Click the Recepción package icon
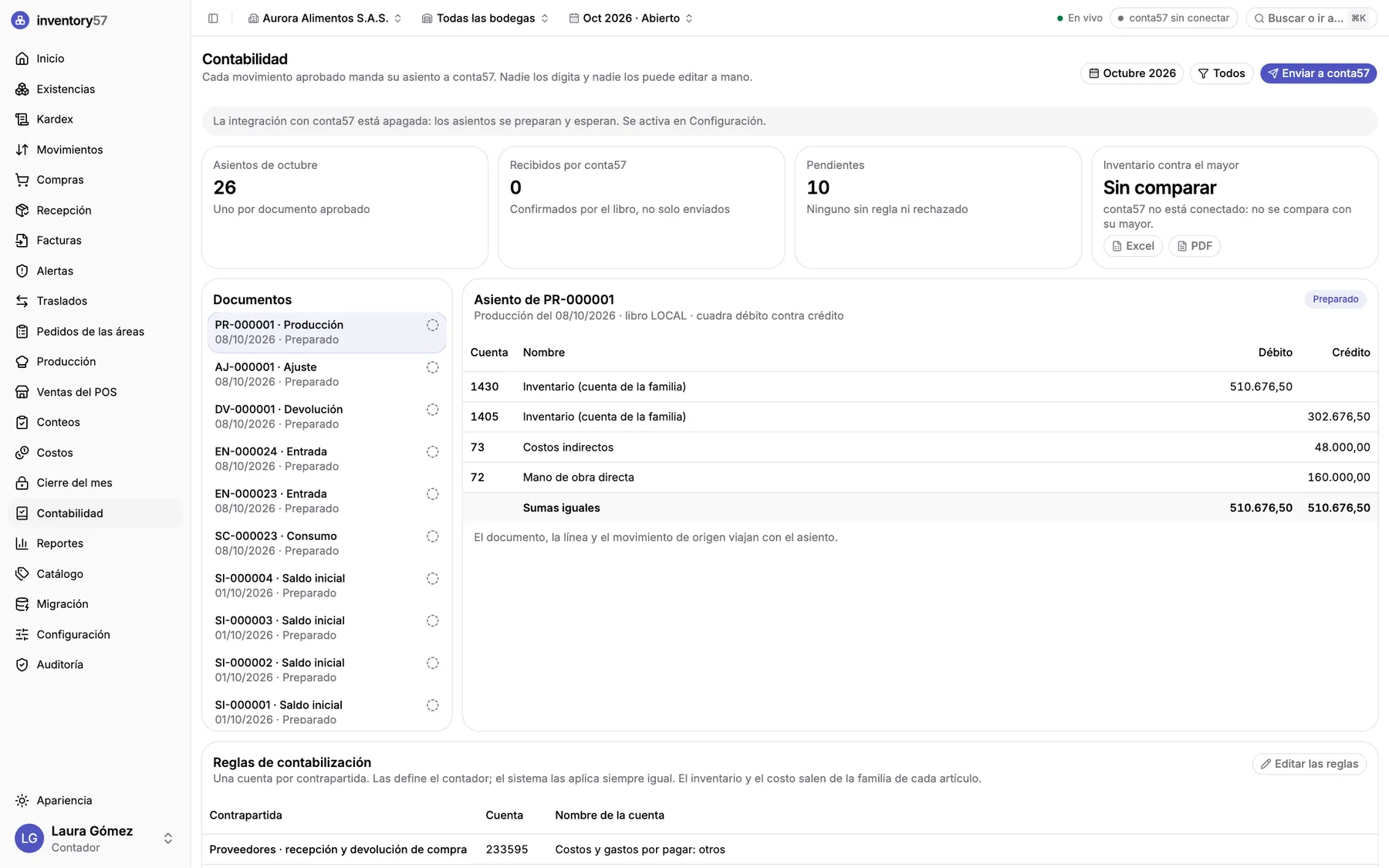 point(22,210)
